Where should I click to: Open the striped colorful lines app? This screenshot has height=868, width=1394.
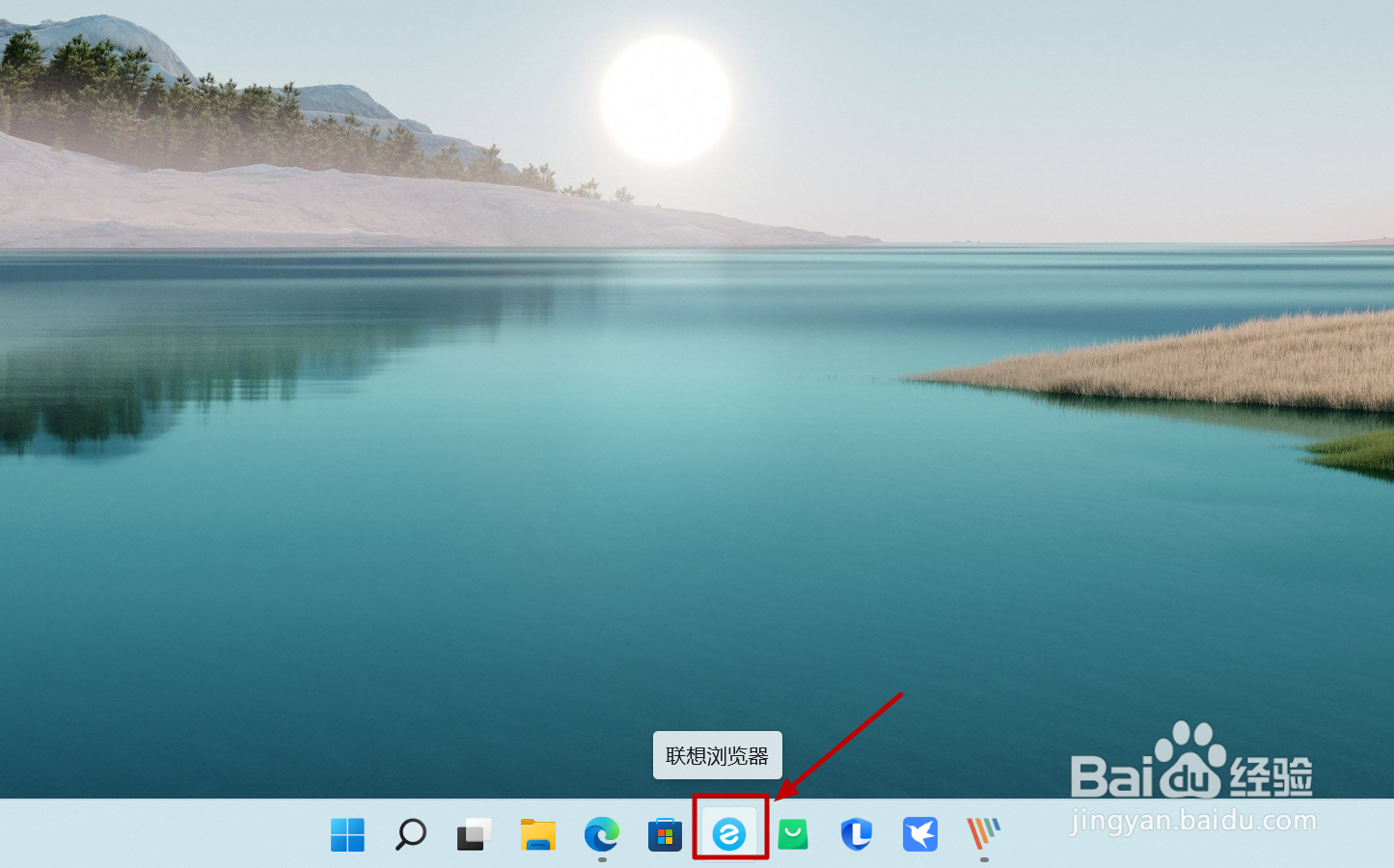coord(984,833)
